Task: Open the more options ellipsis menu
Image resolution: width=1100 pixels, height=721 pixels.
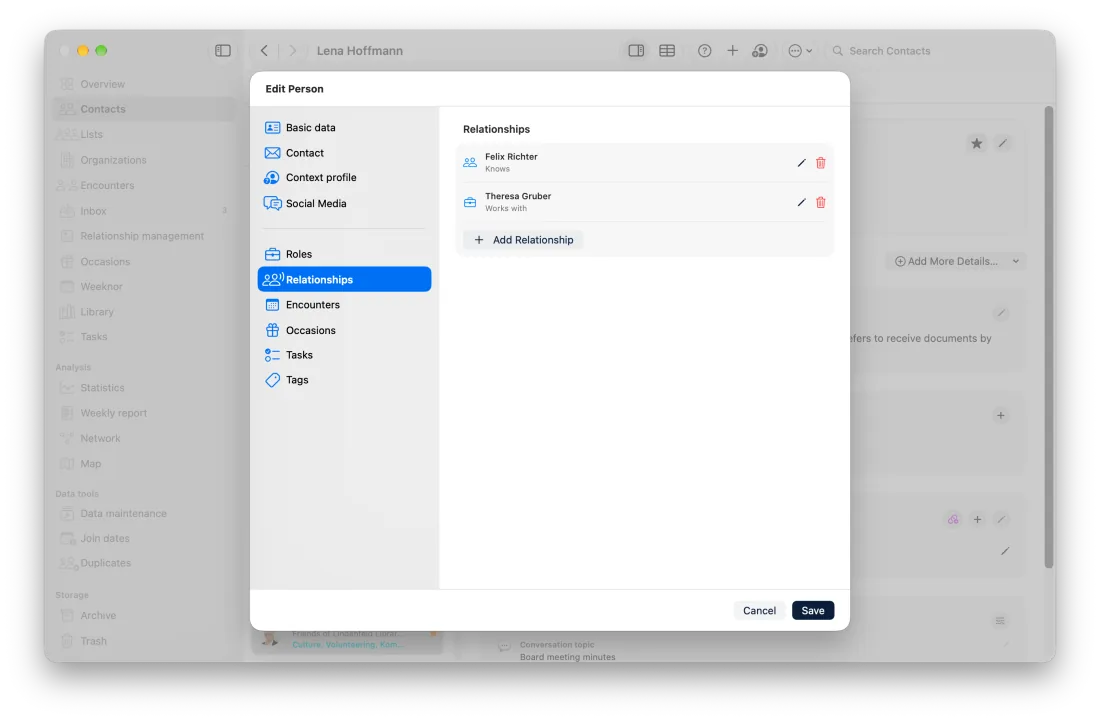Action: (800, 50)
